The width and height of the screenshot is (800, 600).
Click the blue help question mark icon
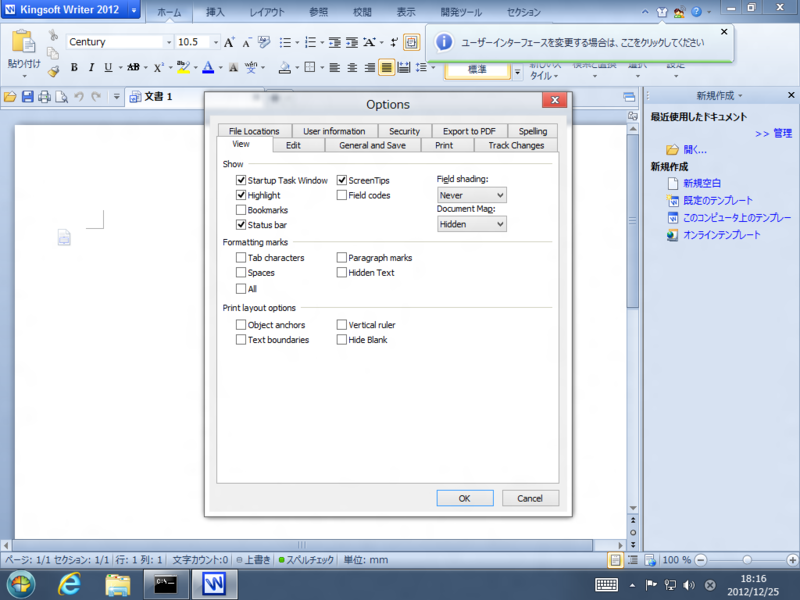coord(696,12)
